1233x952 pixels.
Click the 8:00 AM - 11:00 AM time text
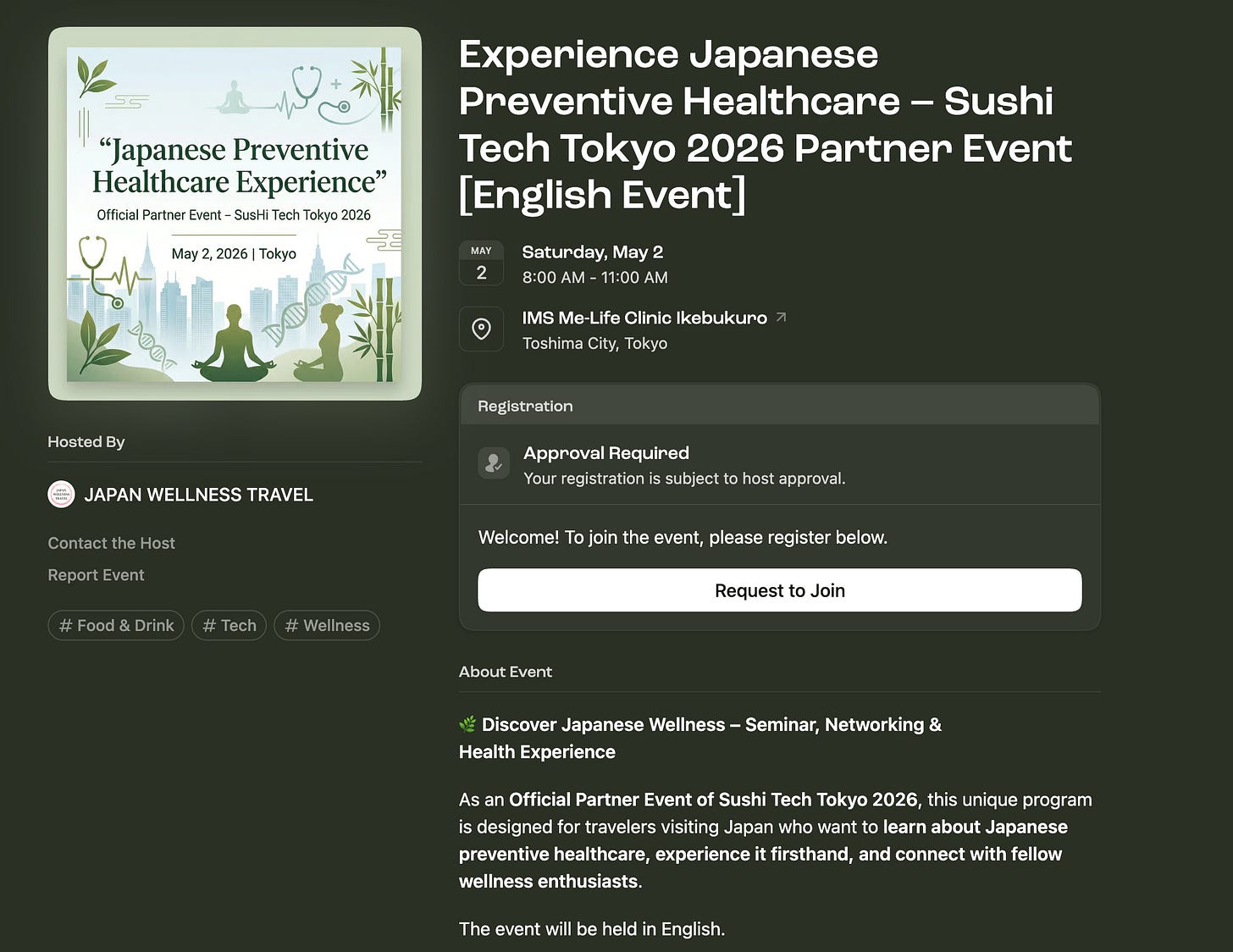595,277
